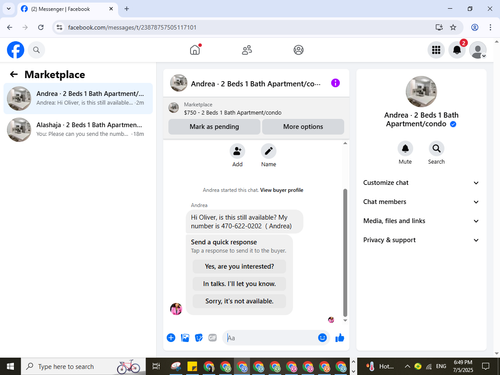
Task: Click the Name edit pencil icon
Action: coord(268,151)
